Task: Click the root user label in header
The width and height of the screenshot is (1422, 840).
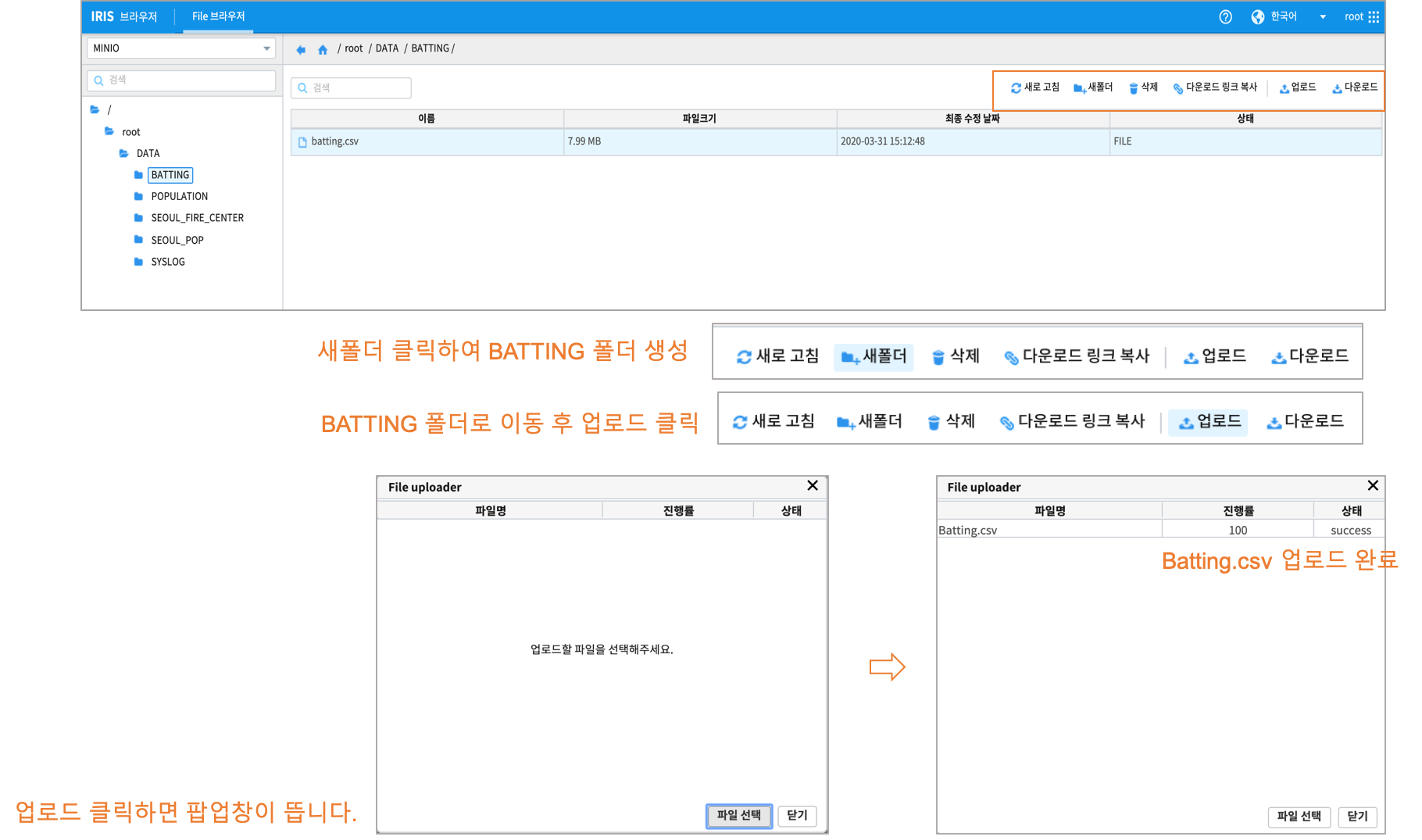Action: click(1353, 16)
